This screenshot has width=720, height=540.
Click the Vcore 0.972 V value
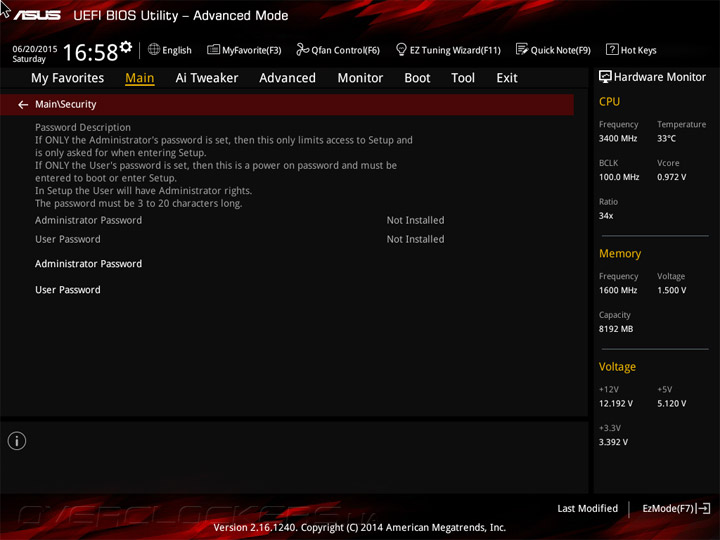pyautogui.click(x=671, y=177)
